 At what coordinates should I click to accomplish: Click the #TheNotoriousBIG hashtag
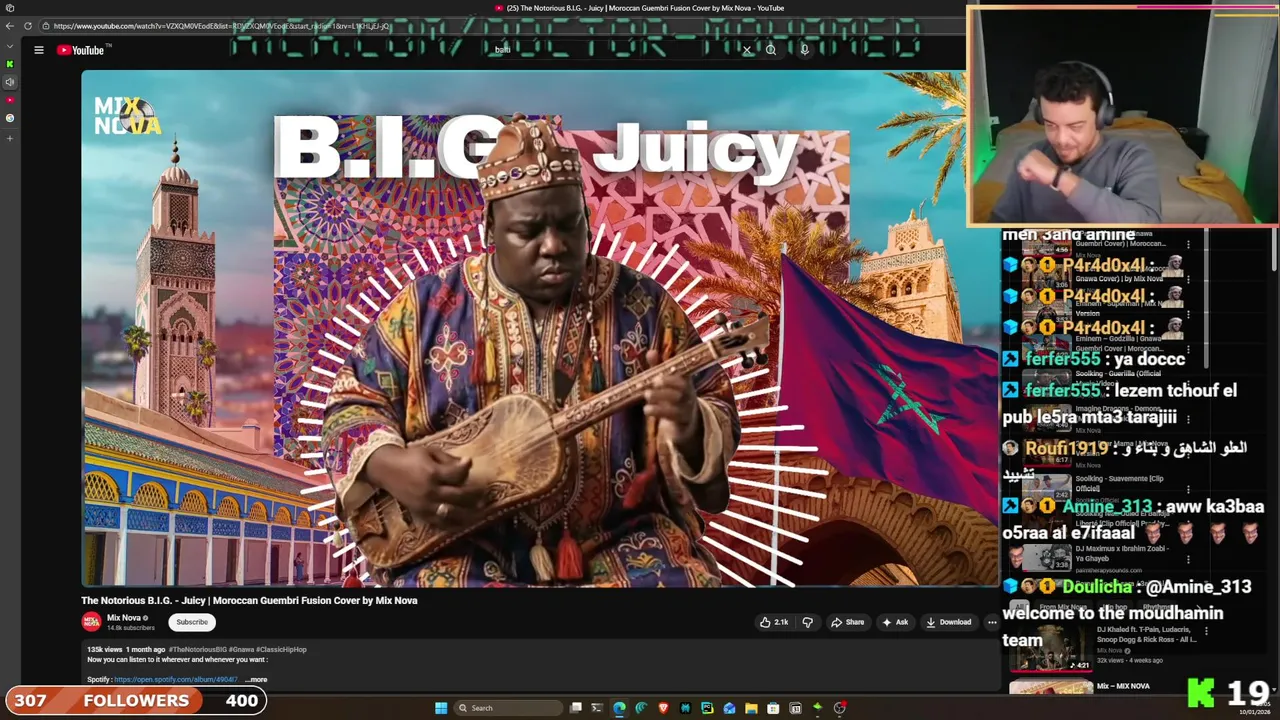pyautogui.click(x=197, y=650)
